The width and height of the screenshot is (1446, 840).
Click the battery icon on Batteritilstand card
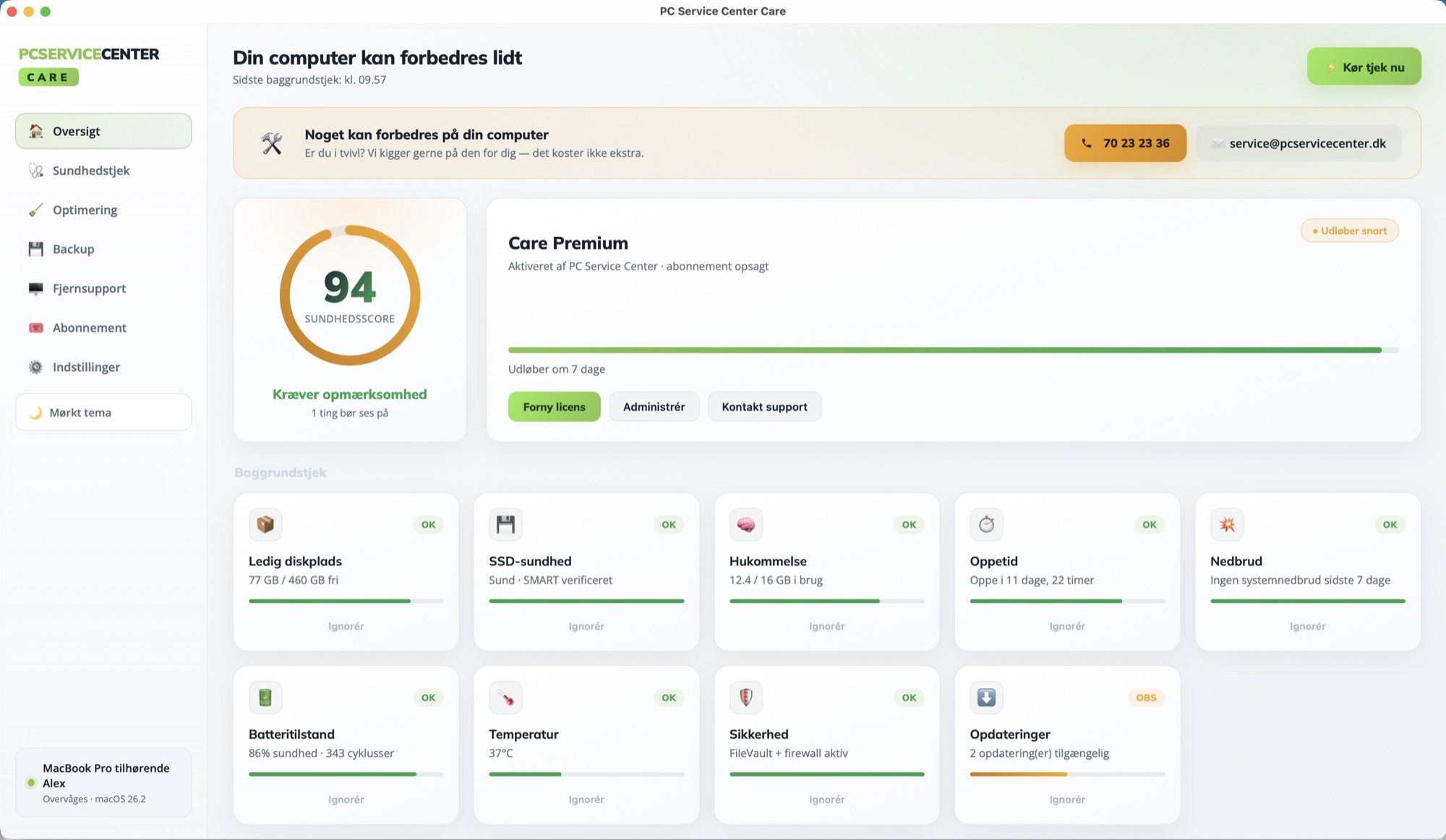265,697
